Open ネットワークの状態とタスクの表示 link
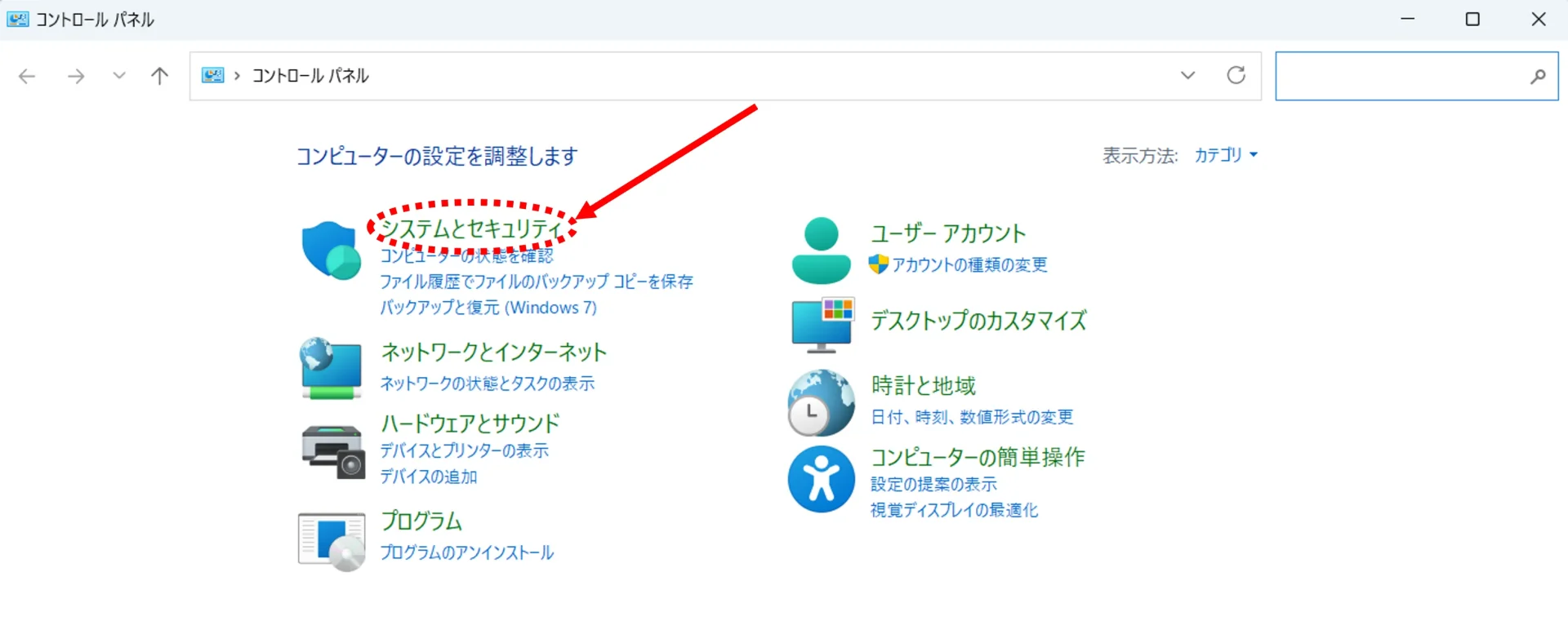Viewport: 1568px width, 630px height. 488,384
